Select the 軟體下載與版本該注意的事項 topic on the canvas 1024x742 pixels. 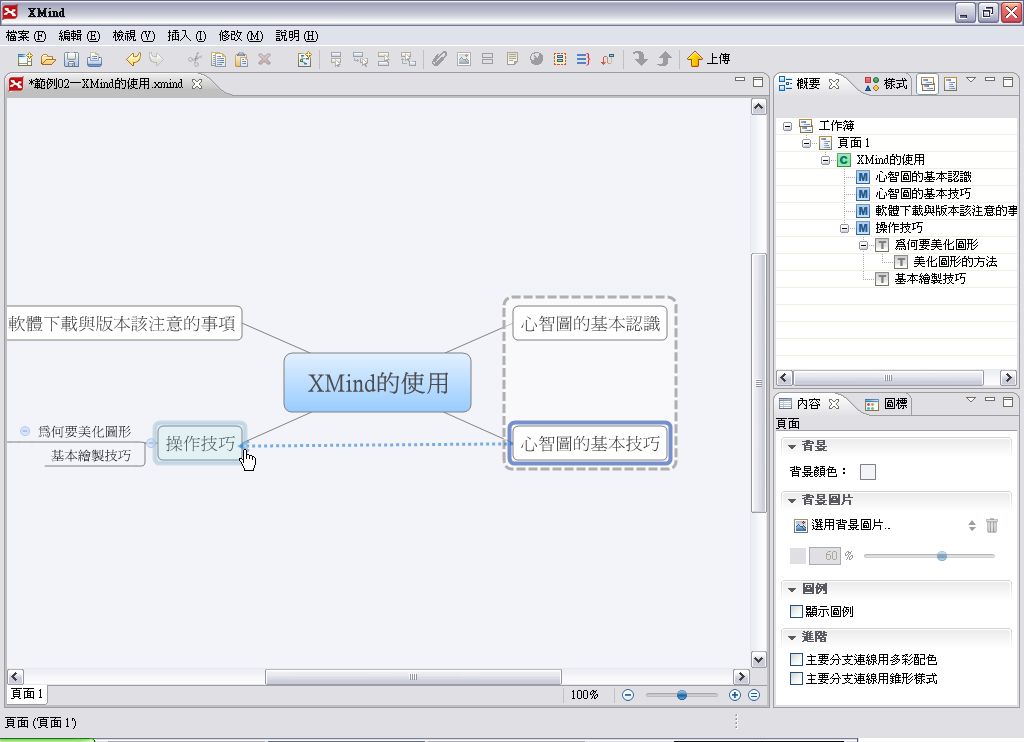click(x=124, y=323)
